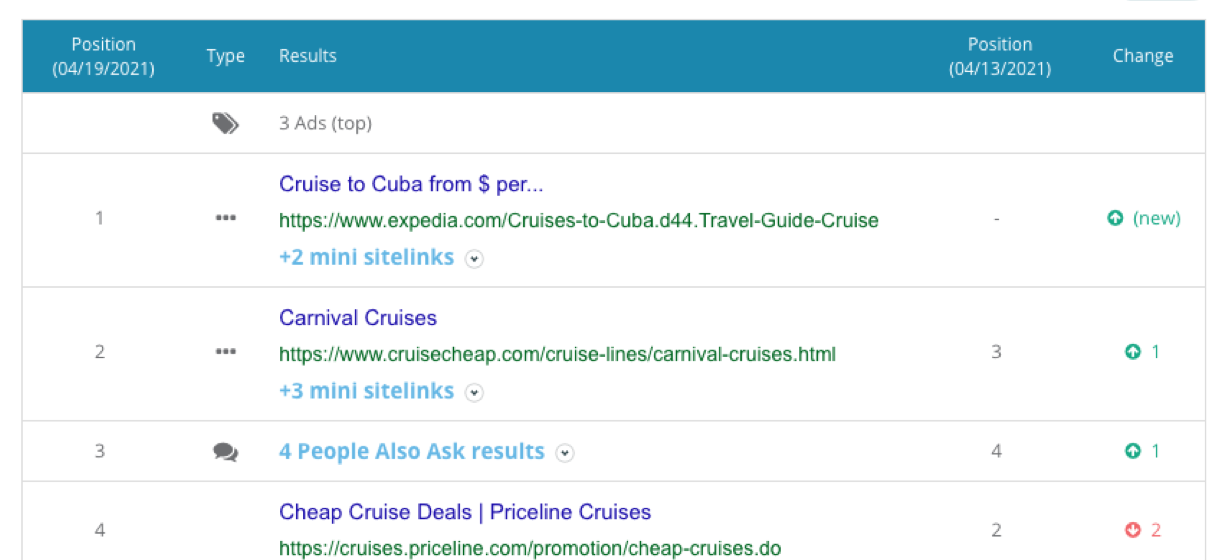Image resolution: width=1230 pixels, height=560 pixels.
Task: Click the Position (04/19/2021) column header
Action: (103, 56)
